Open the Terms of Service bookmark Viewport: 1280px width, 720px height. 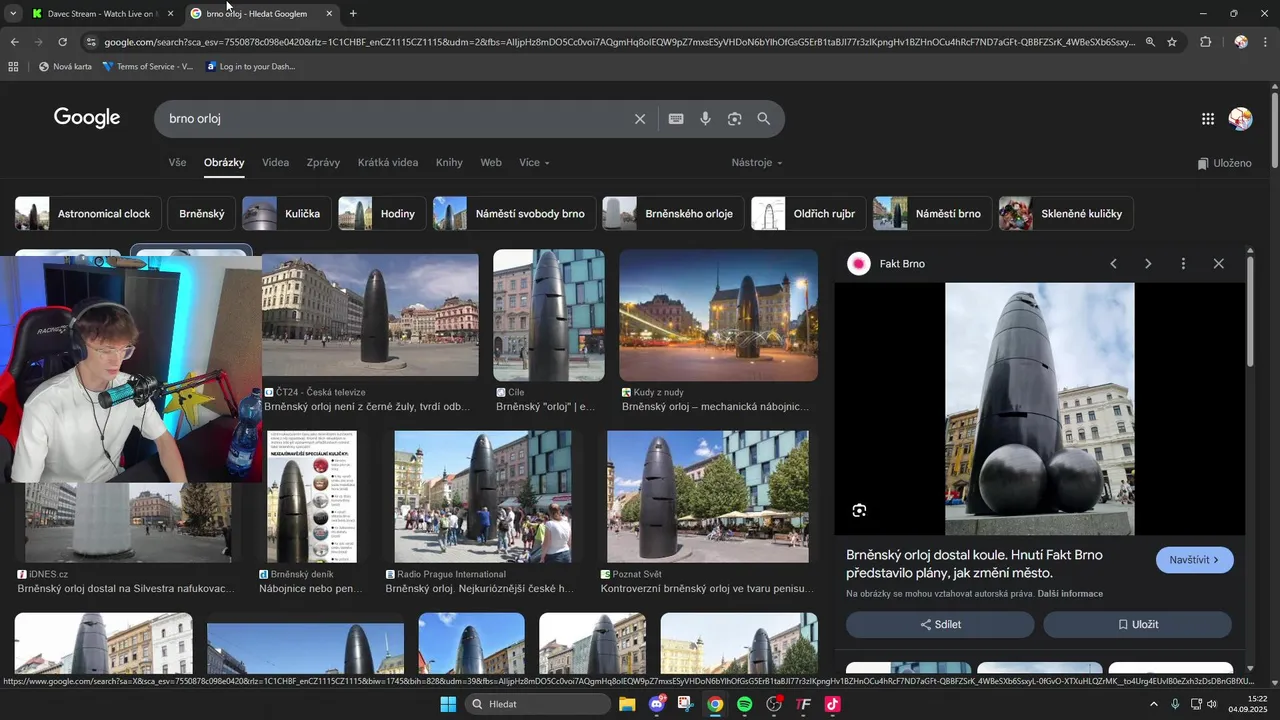[147, 67]
